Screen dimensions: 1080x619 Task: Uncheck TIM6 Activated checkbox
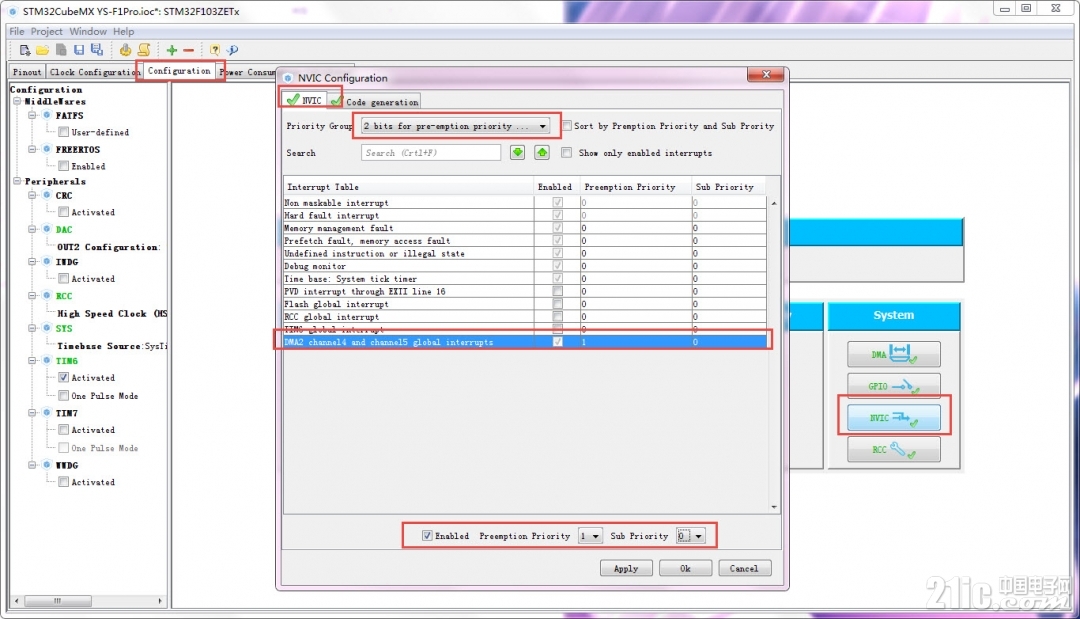(63, 377)
